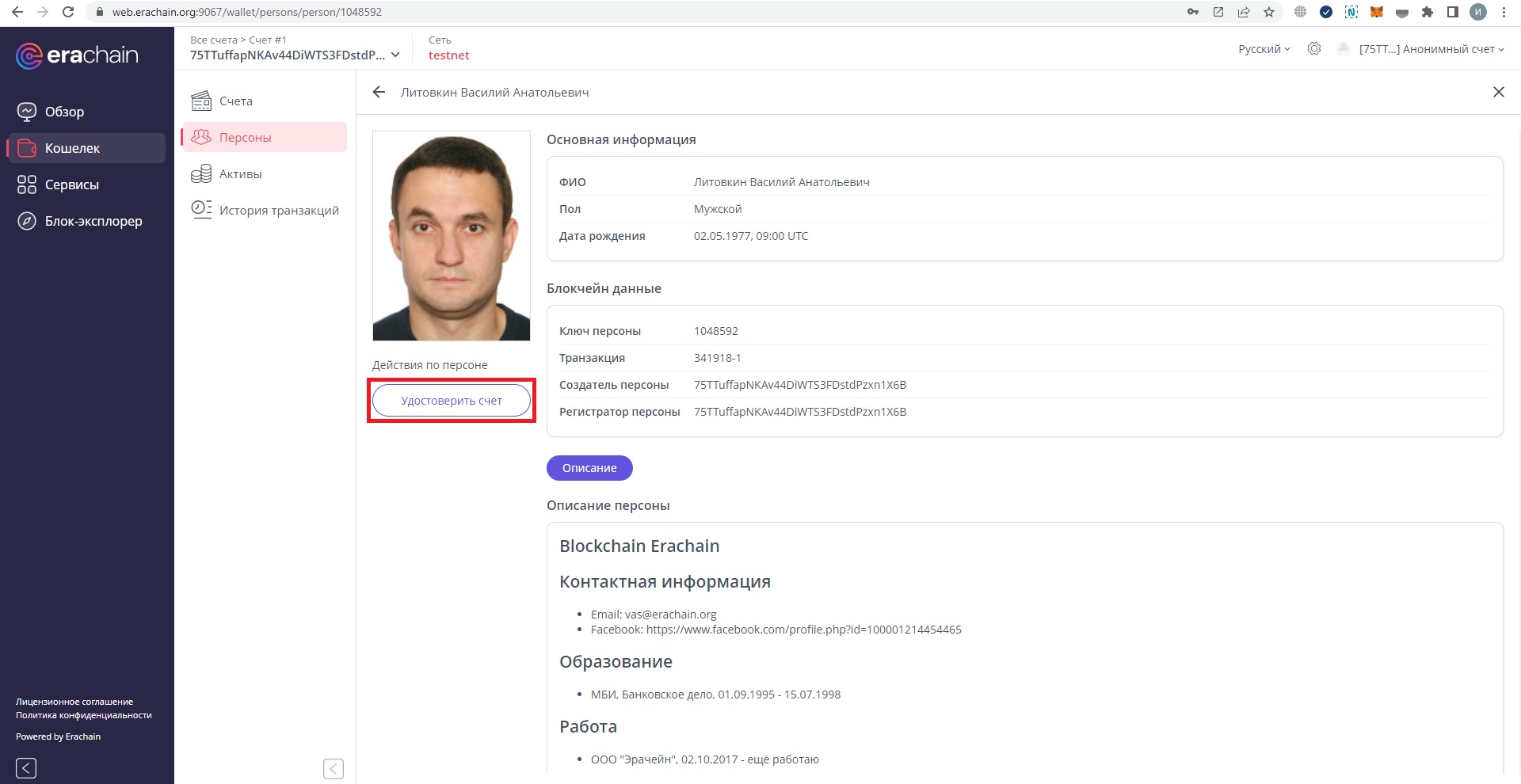
Task: Open the Сервисы grid icon
Action: click(x=25, y=185)
